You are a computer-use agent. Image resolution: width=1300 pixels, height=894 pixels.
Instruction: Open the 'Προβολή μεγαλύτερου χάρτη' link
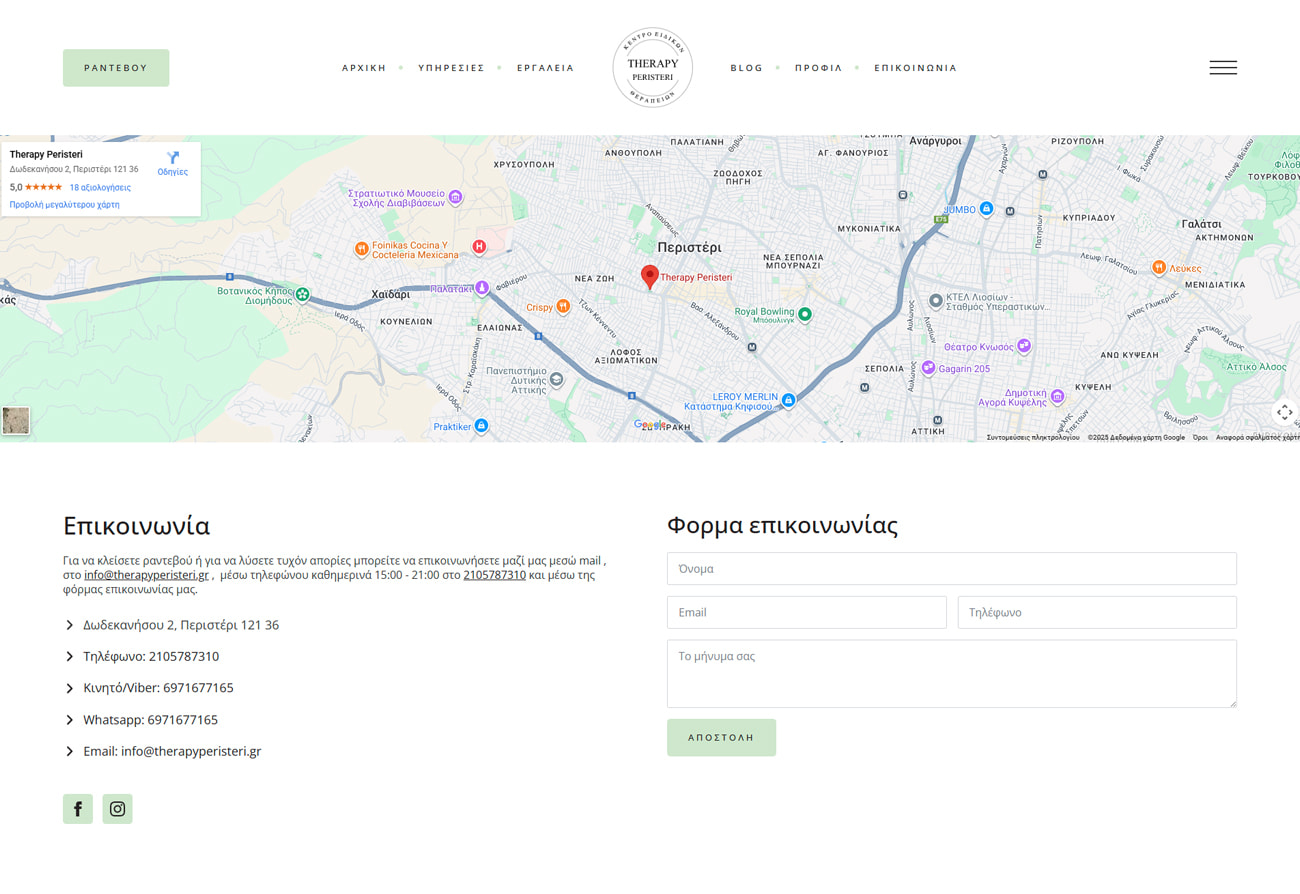click(64, 204)
